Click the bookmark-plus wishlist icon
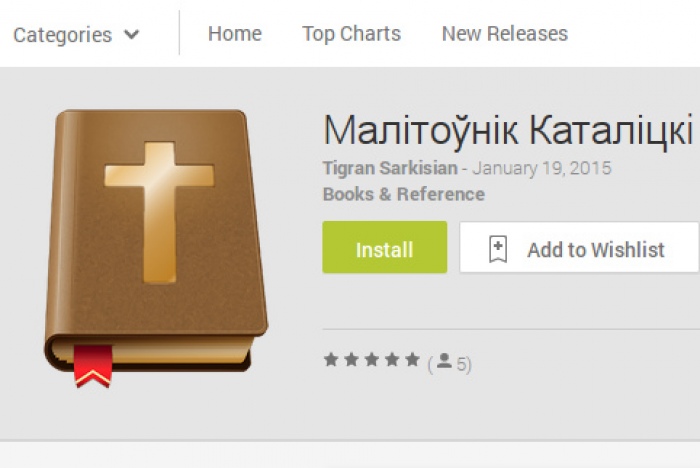Viewport: 700px width, 468px height. pyautogui.click(x=498, y=249)
